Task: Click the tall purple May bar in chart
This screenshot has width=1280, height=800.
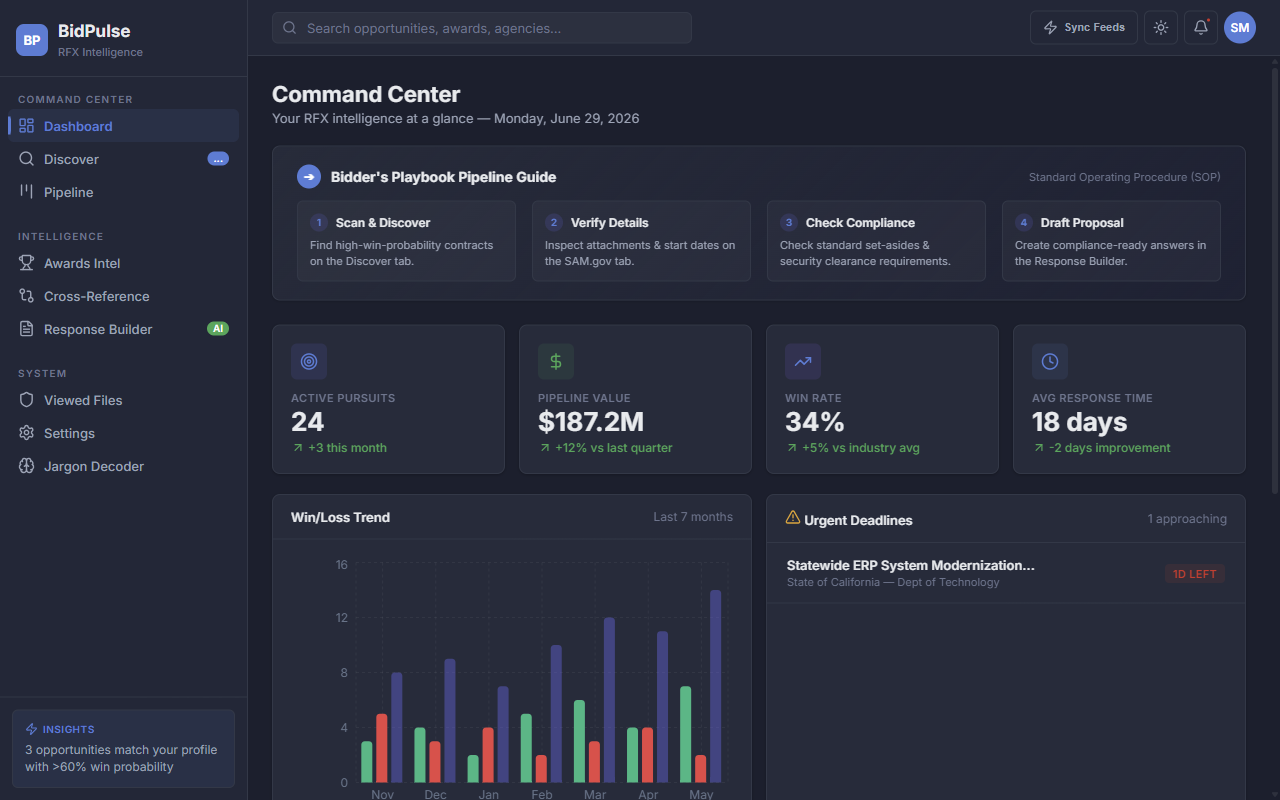Action: click(x=716, y=686)
